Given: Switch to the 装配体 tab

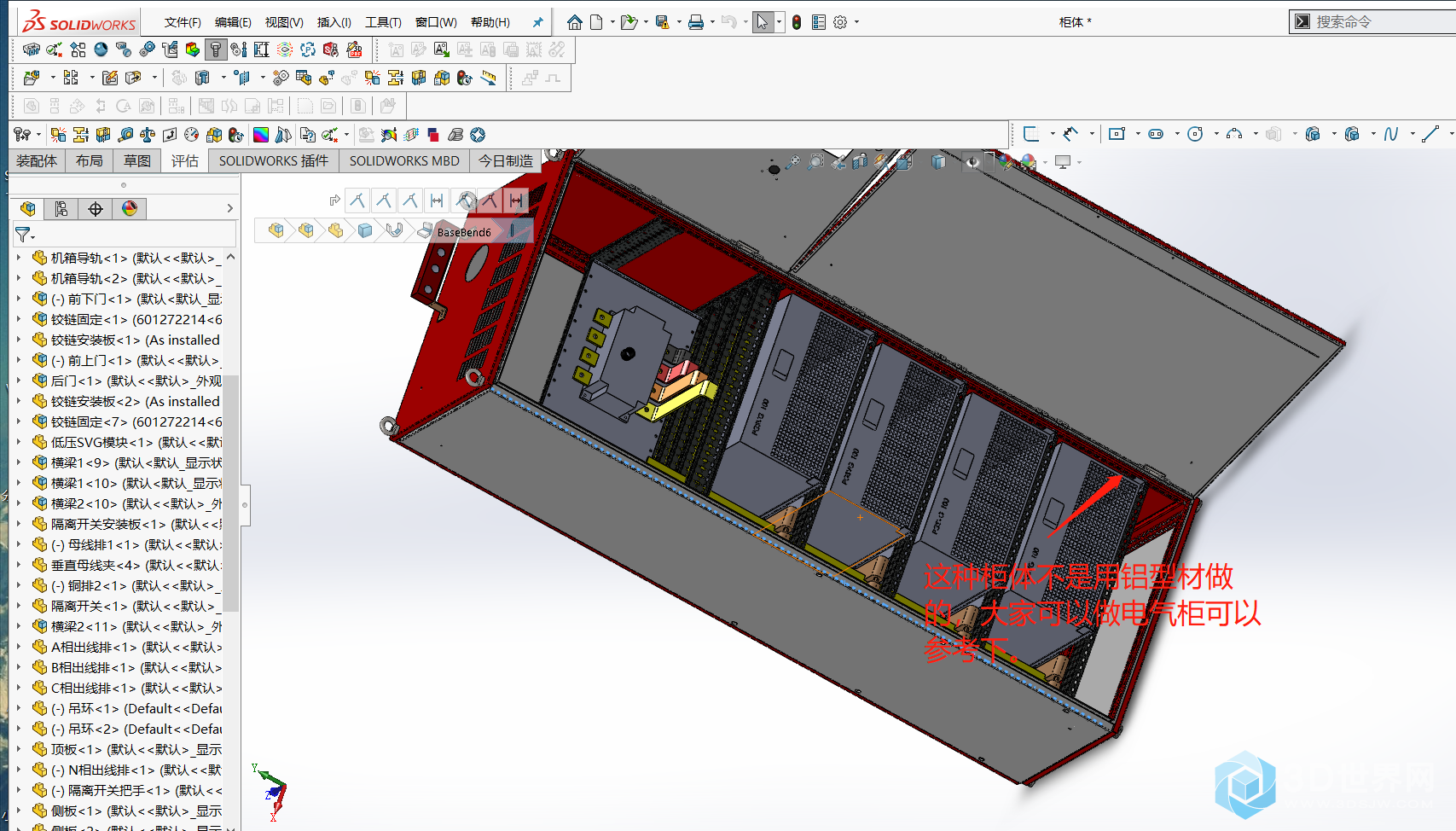Looking at the screenshot, I should click(x=37, y=160).
